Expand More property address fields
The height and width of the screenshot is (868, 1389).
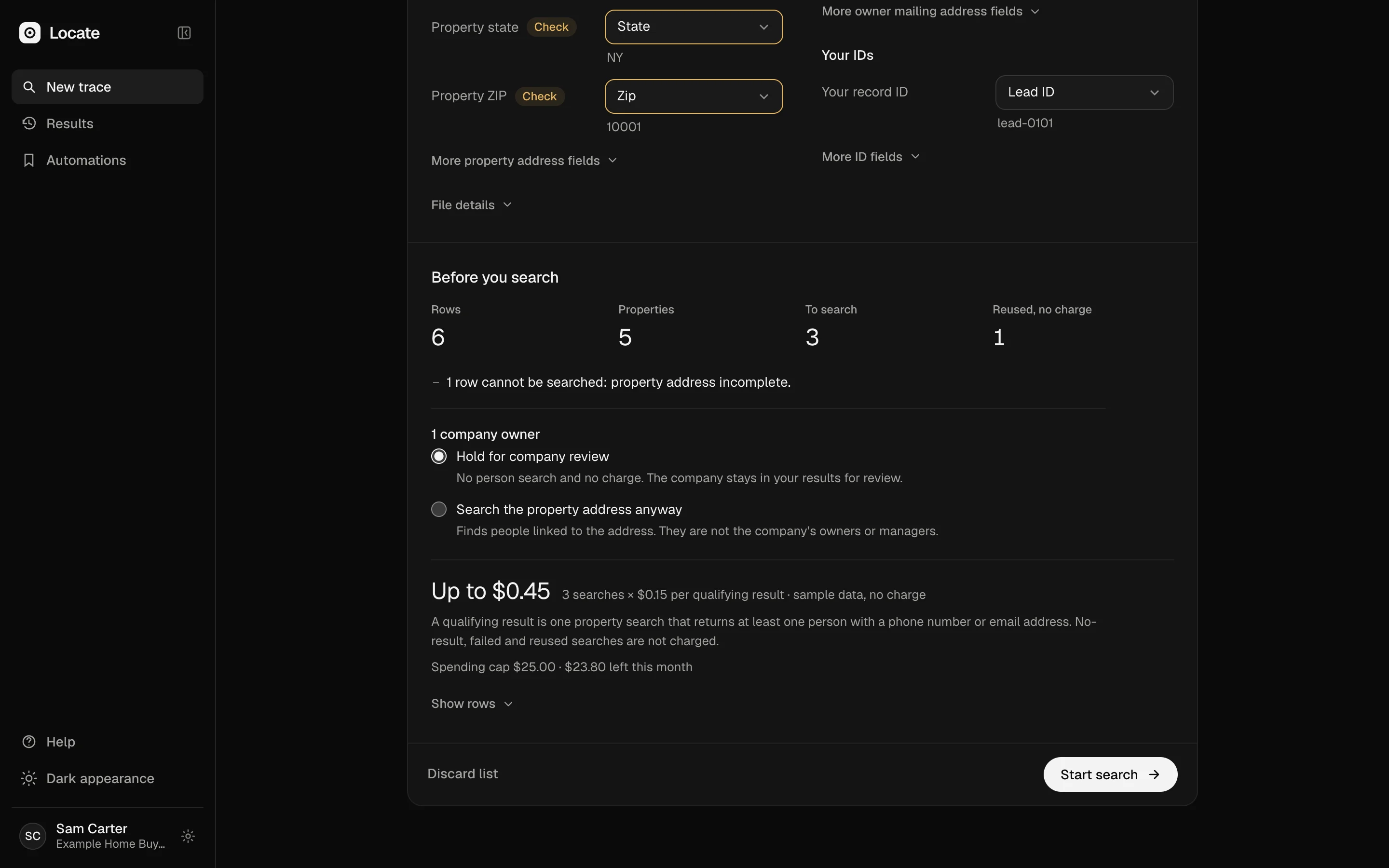(523, 161)
